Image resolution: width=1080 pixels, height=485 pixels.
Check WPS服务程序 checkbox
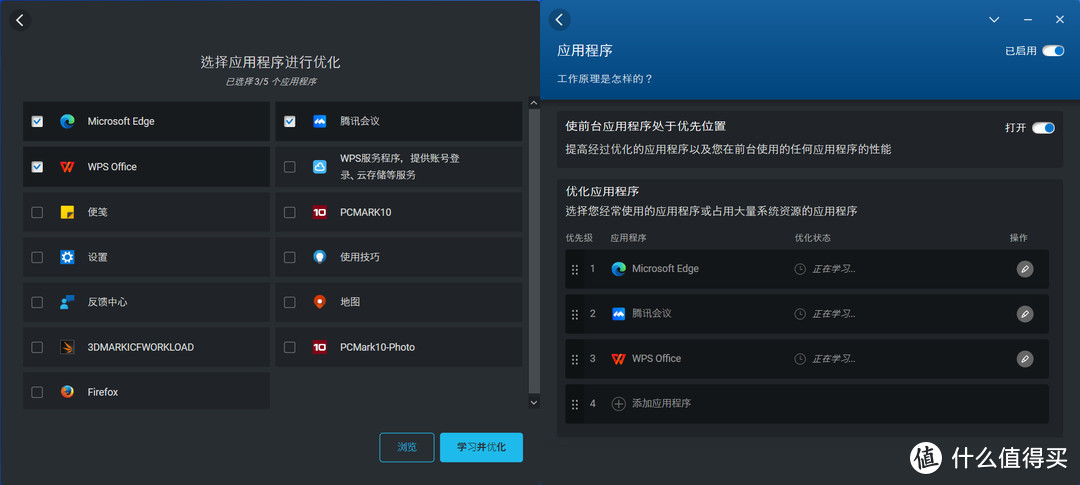(290, 167)
